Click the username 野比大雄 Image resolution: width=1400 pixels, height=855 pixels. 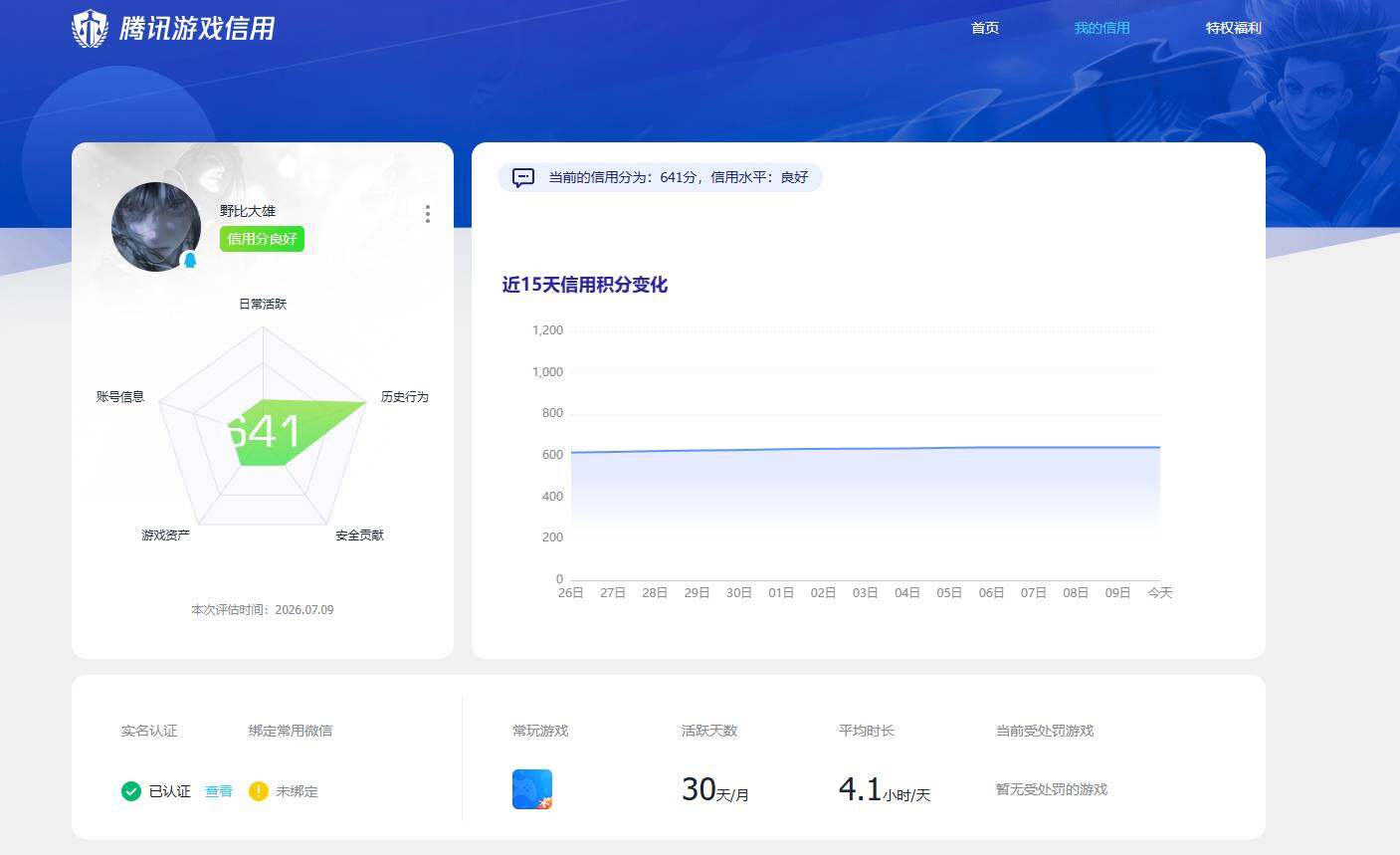pos(248,211)
